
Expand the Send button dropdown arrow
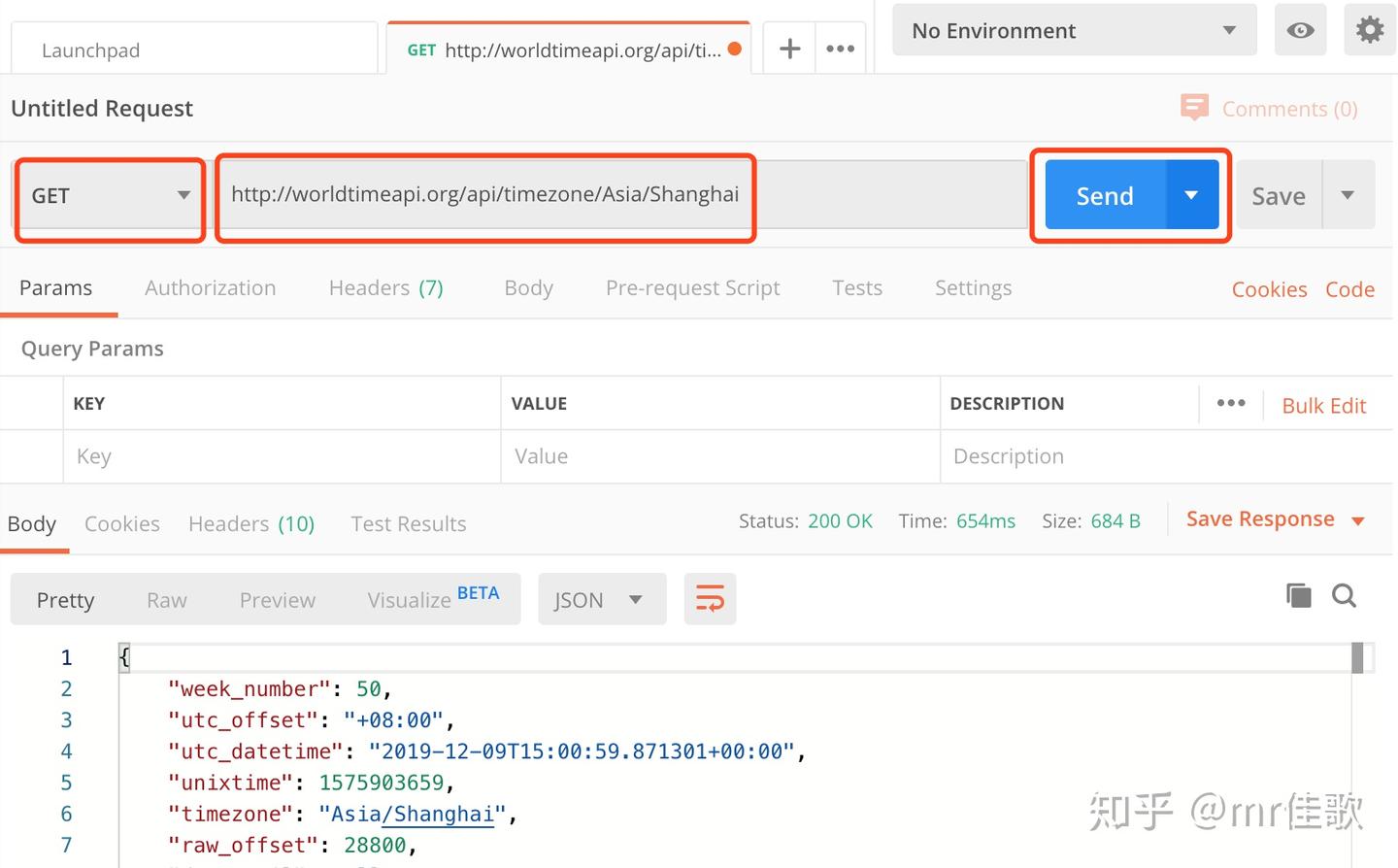coord(1191,195)
